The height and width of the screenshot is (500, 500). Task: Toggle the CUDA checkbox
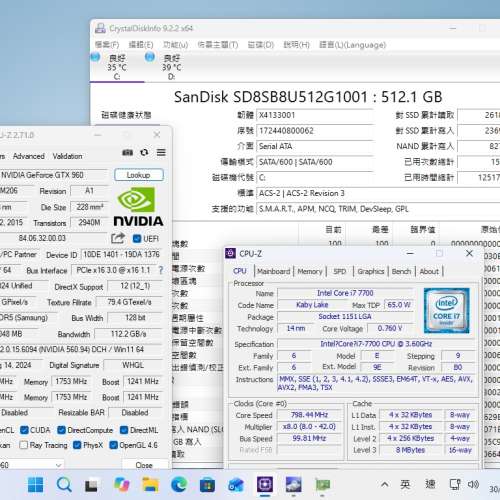24,430
